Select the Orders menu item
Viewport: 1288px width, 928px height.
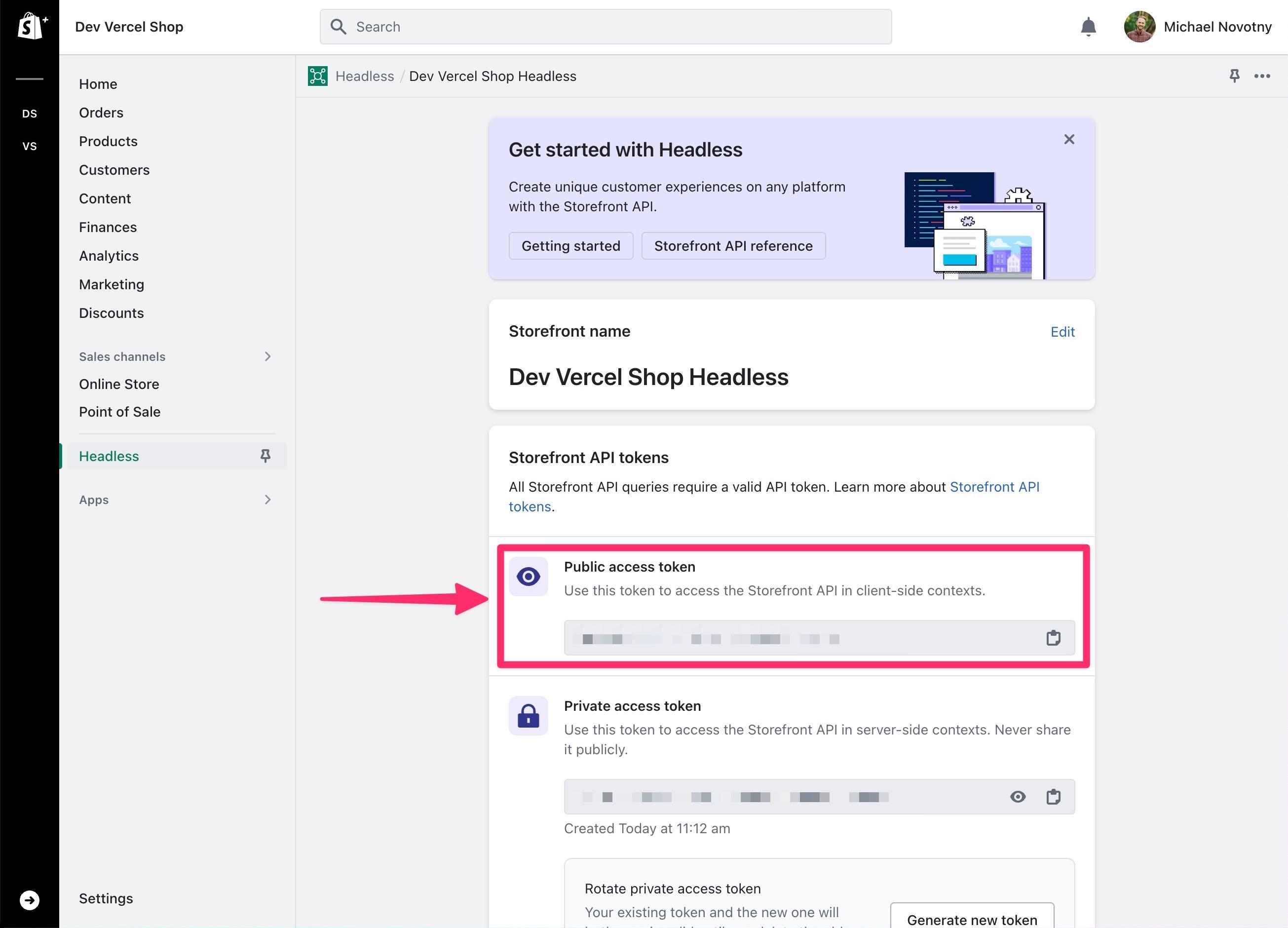click(101, 112)
